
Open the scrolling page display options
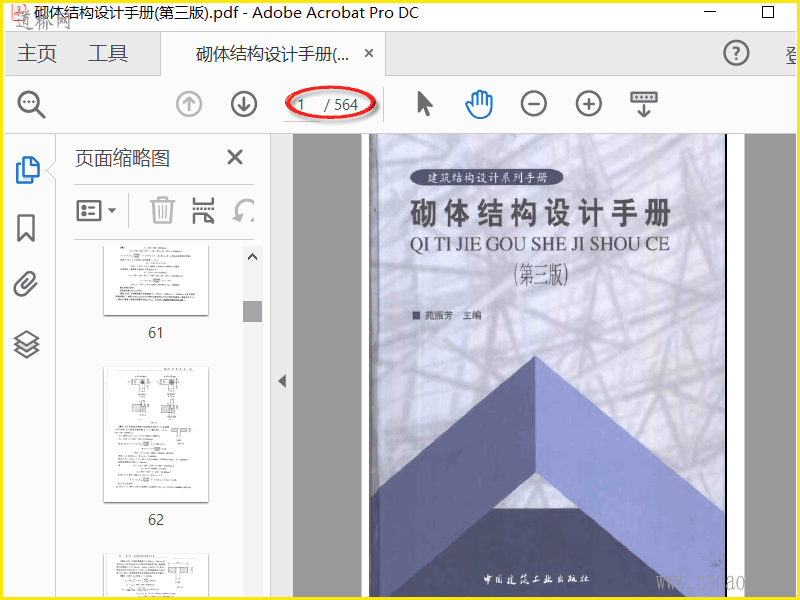click(x=644, y=104)
